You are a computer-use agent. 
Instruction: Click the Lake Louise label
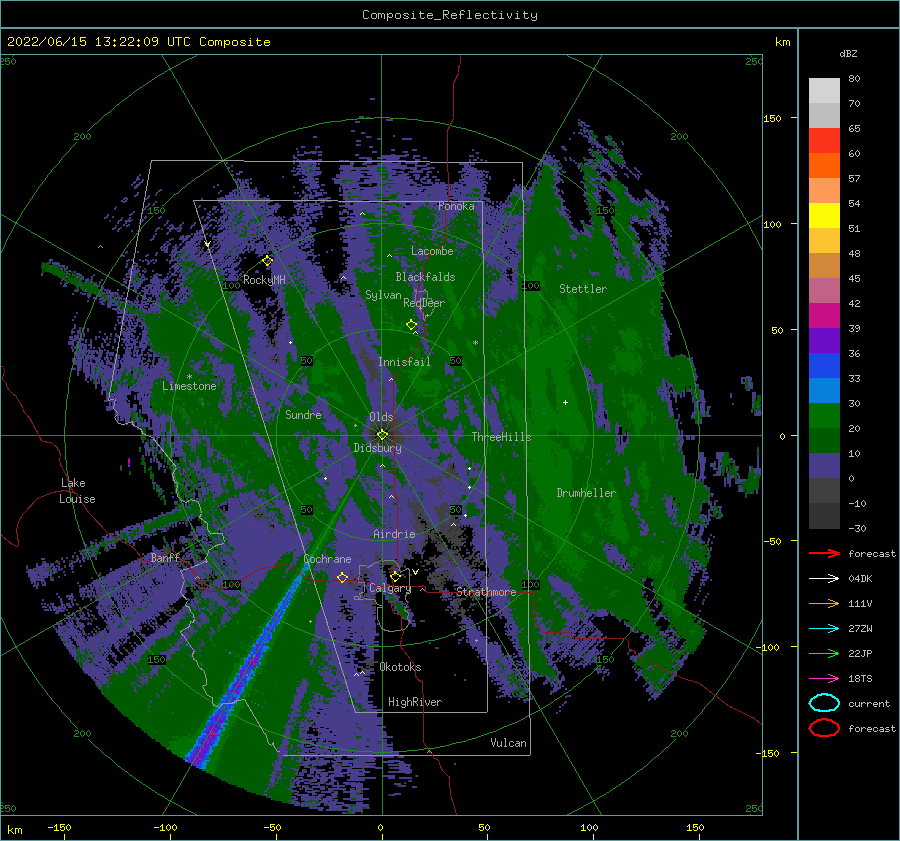(77, 491)
